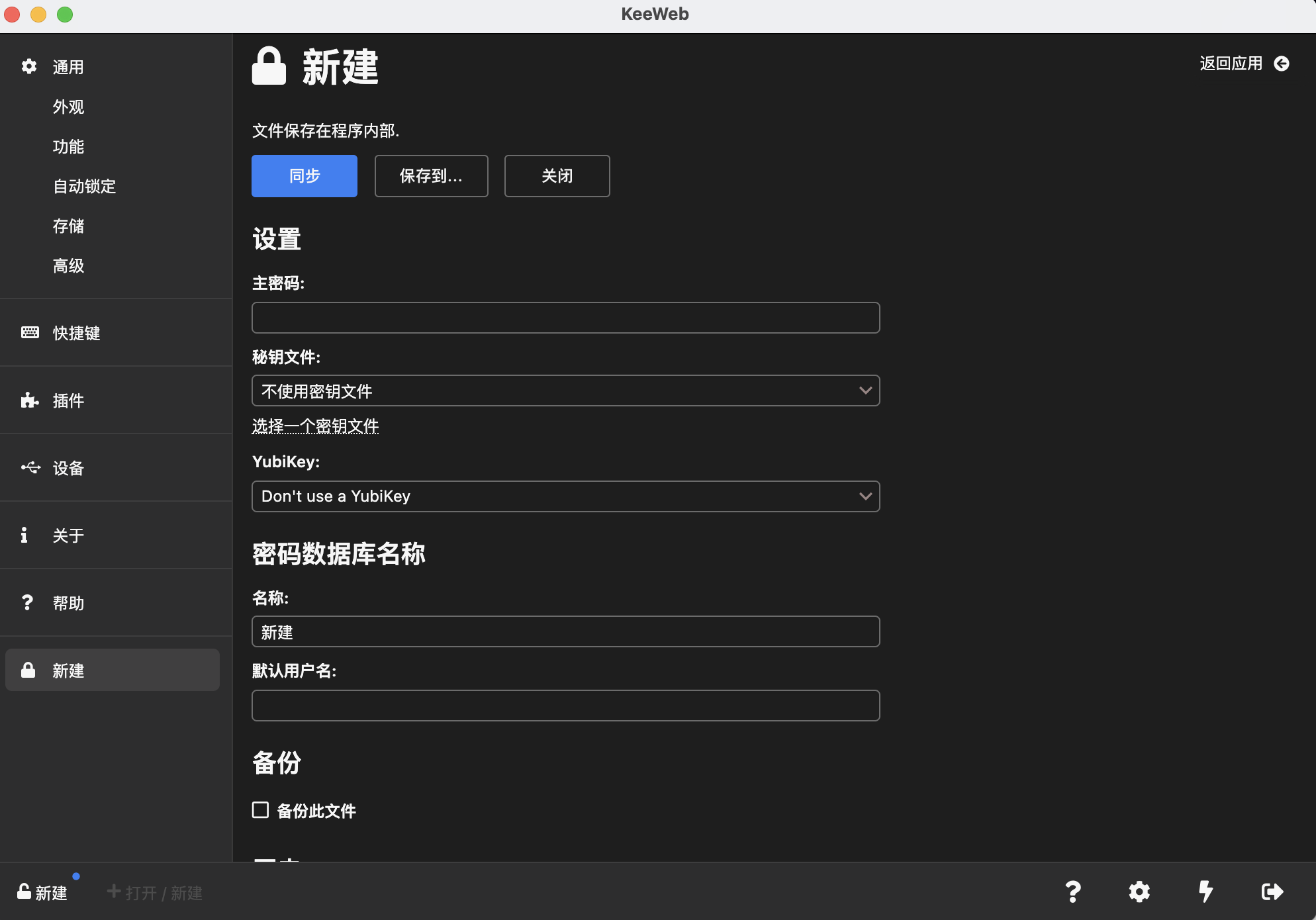Screen dimensions: 1316x920
Task: Click the USB 设备 icon in sidebar
Action: pyautogui.click(x=30, y=468)
